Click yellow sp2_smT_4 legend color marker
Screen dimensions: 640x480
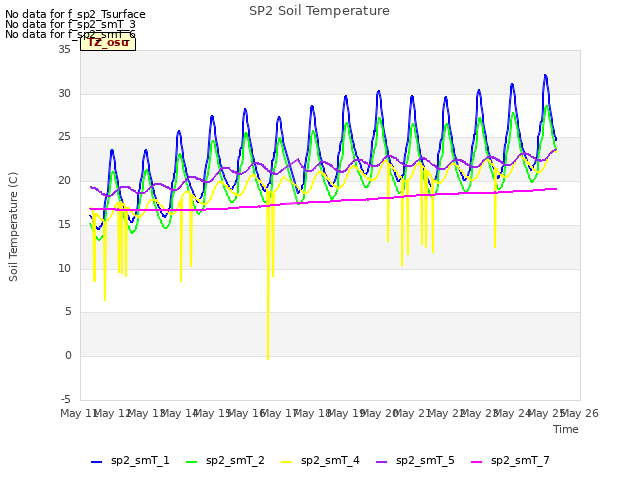tap(287, 462)
